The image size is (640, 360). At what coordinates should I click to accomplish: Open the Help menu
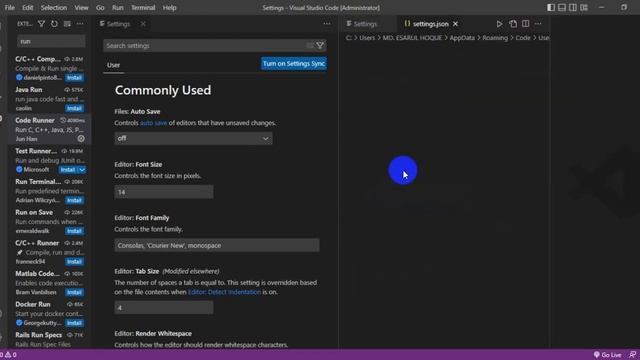tap(169, 7)
